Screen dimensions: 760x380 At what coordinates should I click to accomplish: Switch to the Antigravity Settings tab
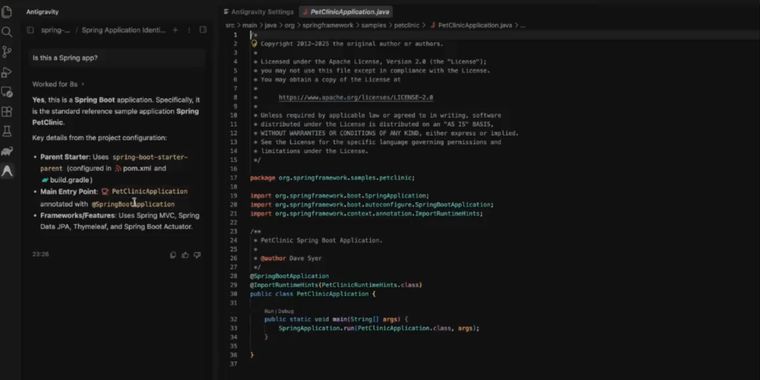259,12
